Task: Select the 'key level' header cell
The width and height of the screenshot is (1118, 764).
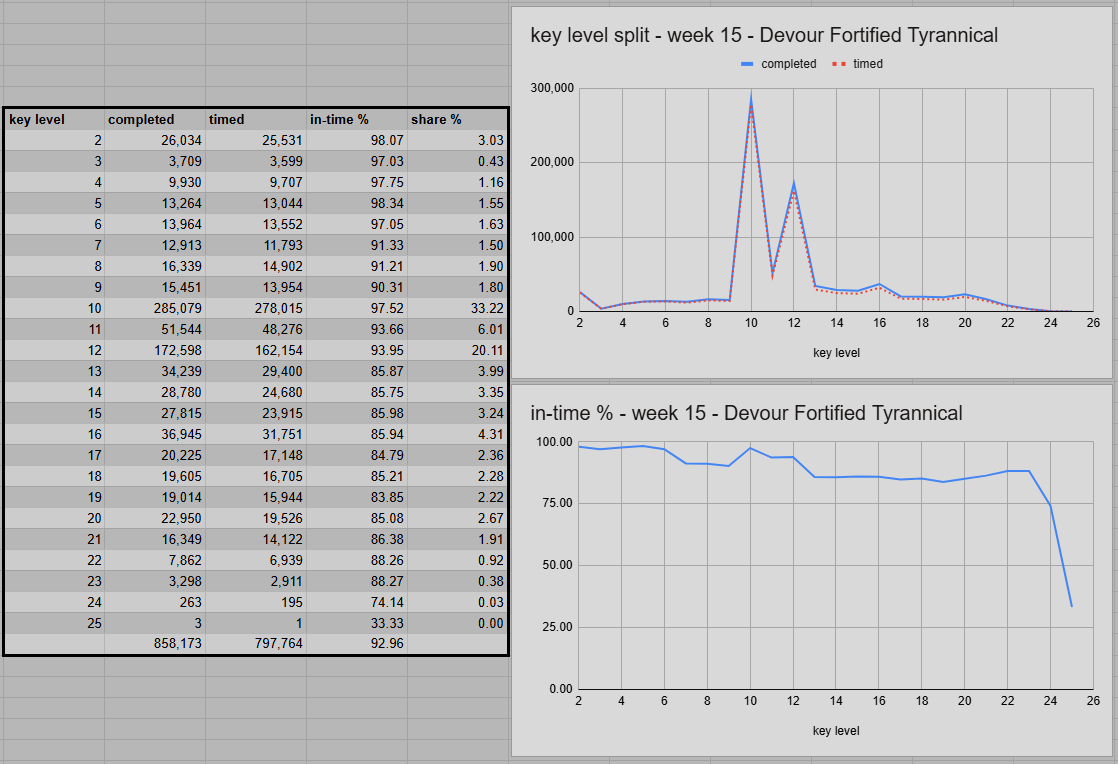Action: click(55, 119)
